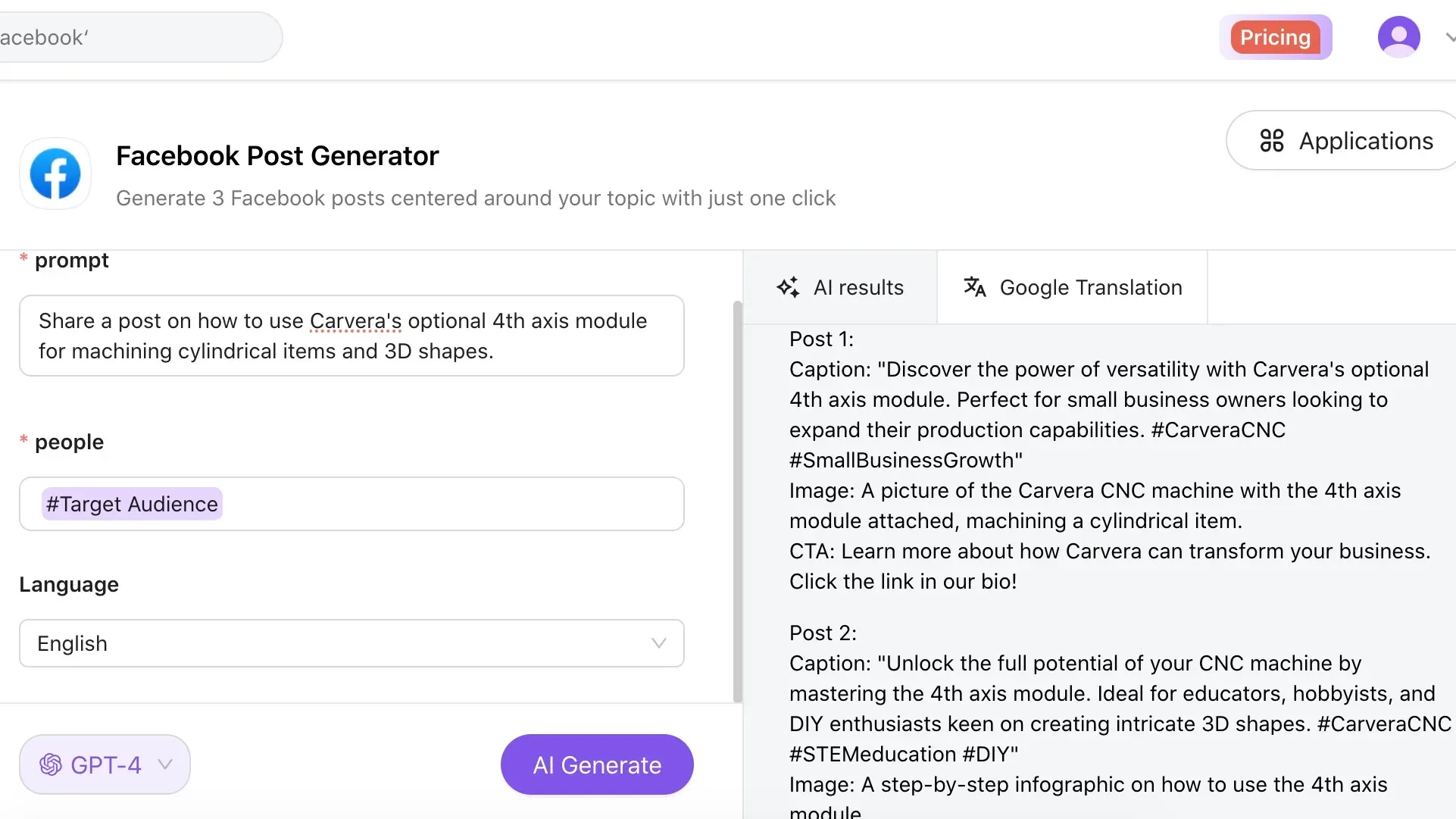Click the form panel vertical scrollbar

pos(737,500)
